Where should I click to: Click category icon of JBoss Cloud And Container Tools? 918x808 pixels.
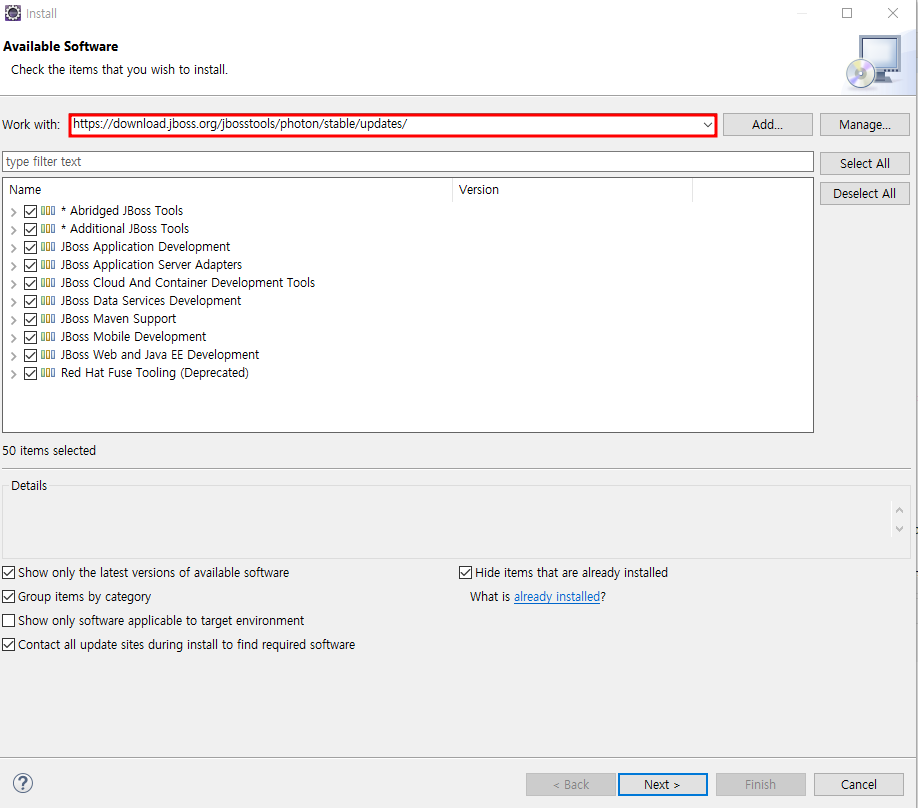pos(48,283)
